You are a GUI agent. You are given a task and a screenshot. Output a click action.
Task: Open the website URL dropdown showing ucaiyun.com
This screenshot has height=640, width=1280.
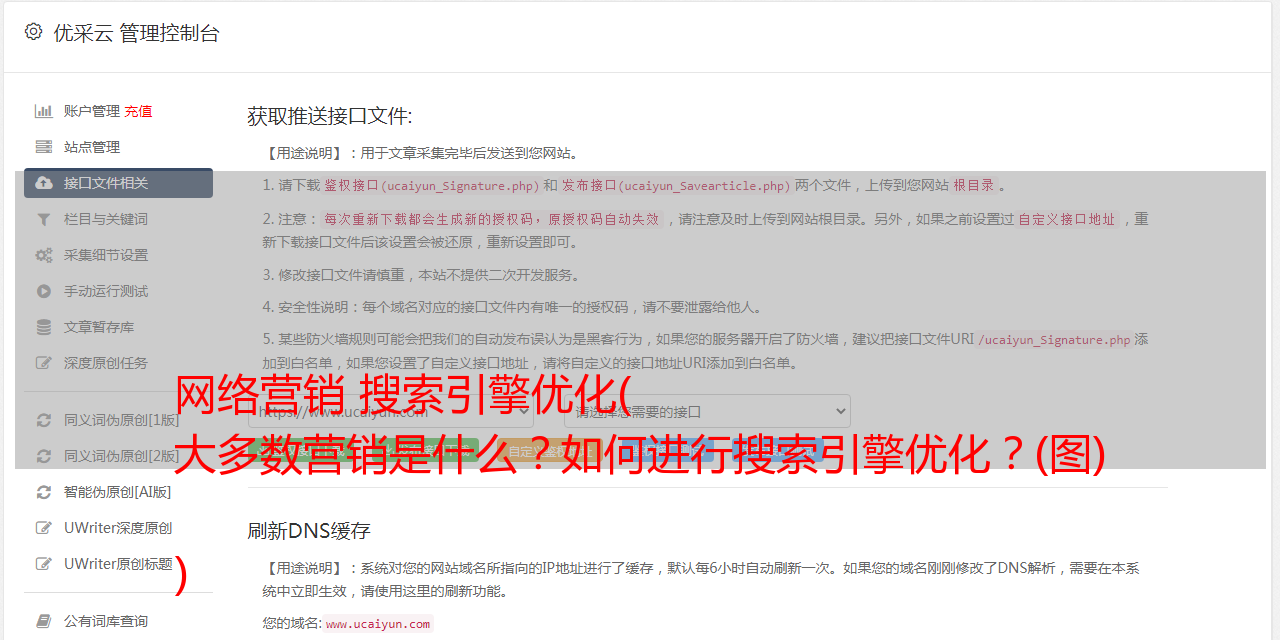tap(391, 411)
